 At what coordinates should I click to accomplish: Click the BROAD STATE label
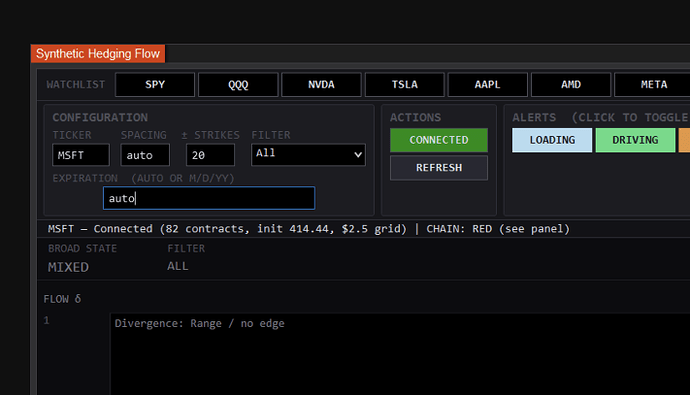coord(82,249)
